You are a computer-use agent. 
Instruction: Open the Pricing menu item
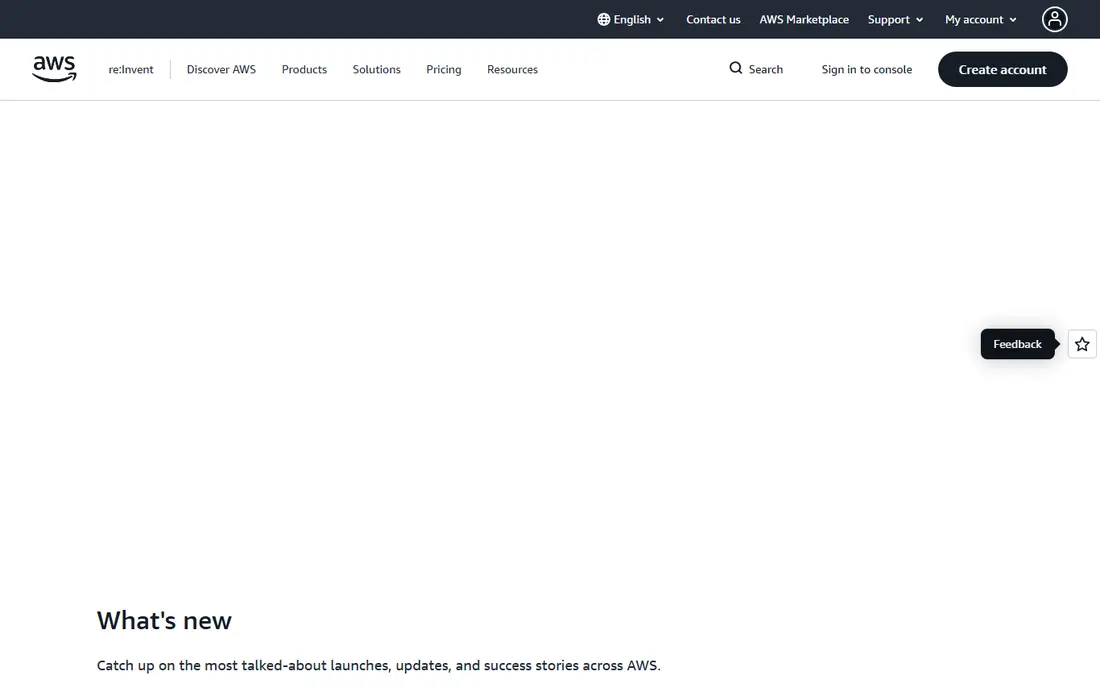[444, 69]
